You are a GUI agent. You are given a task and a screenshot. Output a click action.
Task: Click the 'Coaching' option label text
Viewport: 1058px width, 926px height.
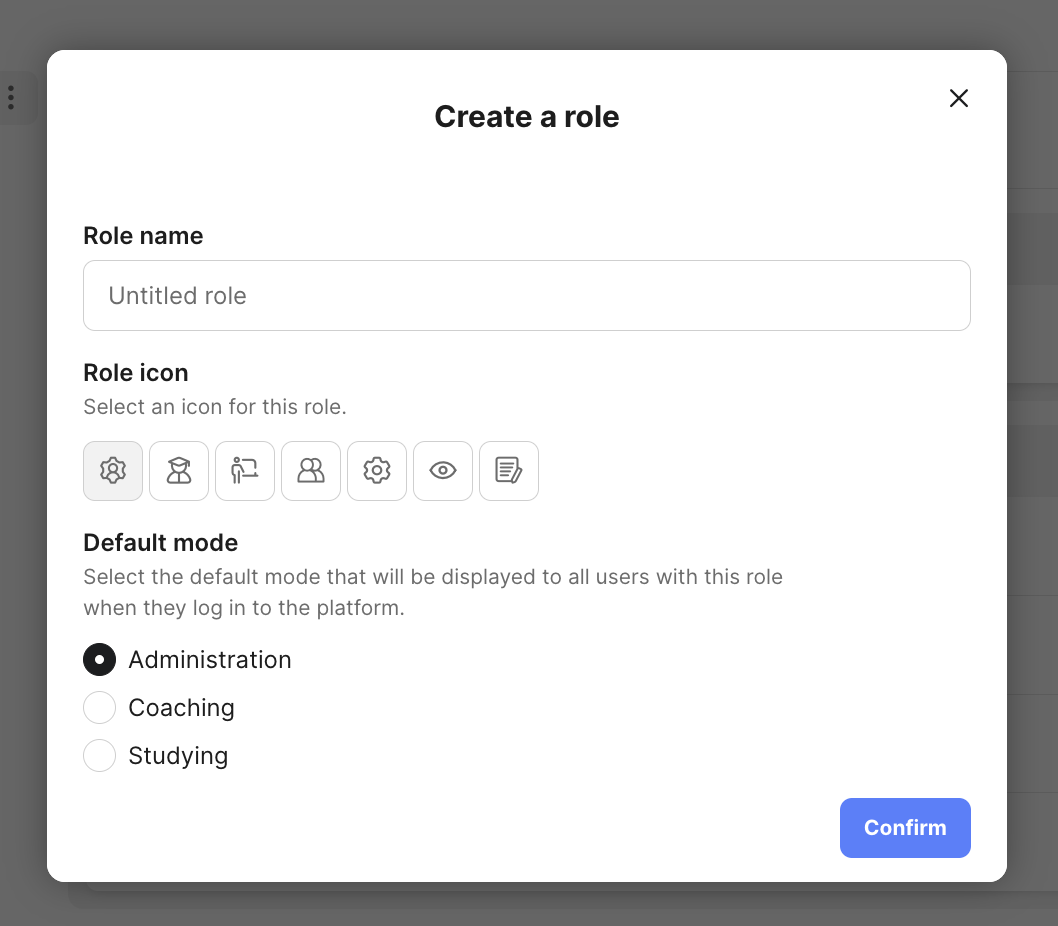tap(181, 708)
